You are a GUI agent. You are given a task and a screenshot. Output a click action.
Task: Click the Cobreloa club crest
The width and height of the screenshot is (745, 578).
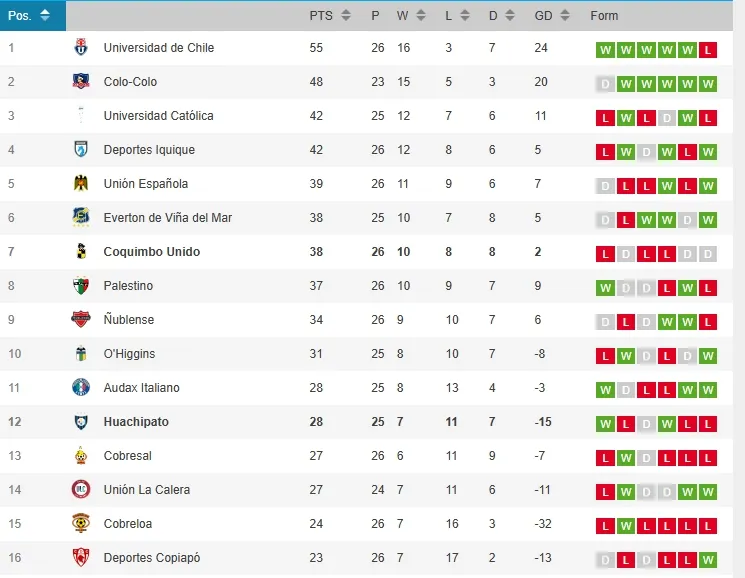[x=81, y=524]
